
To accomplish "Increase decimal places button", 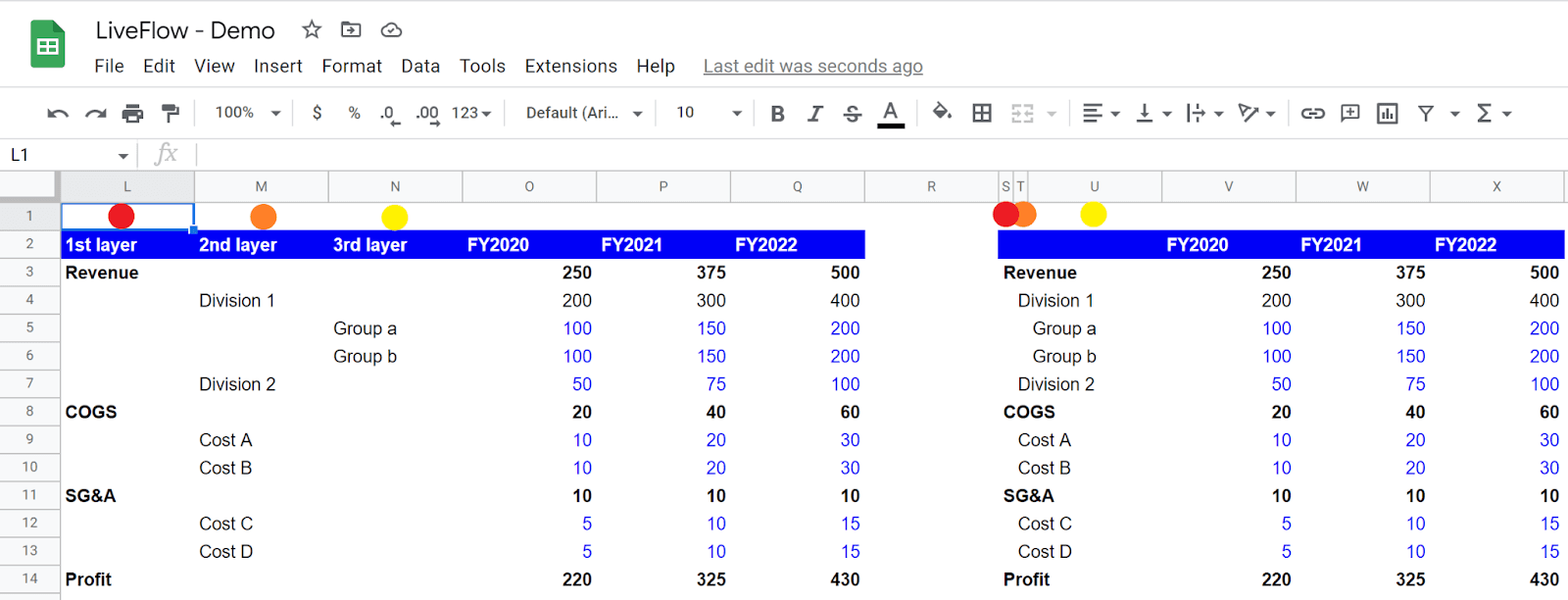I will [x=427, y=115].
